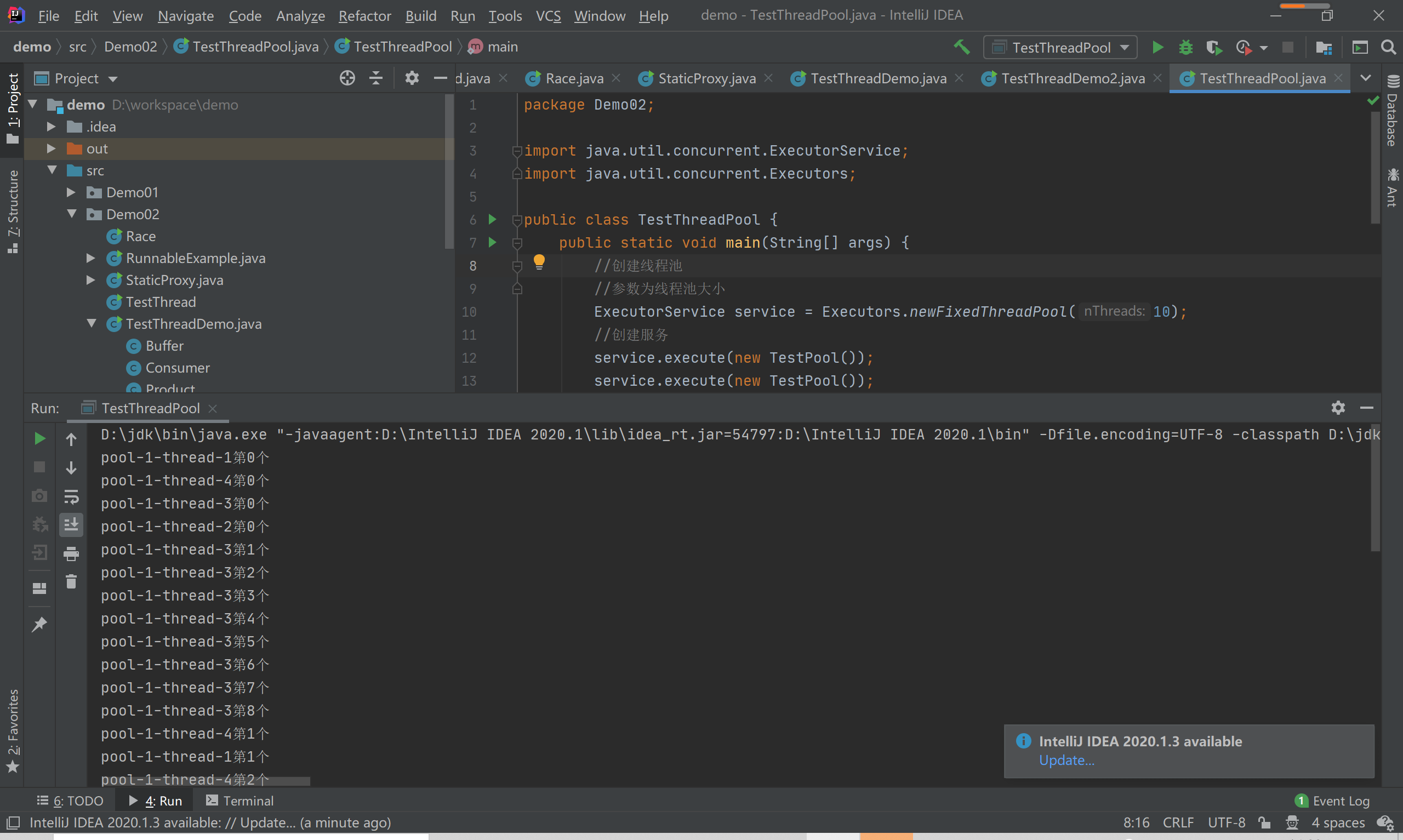
Task: Run TestThreadPool with green play button in toolbar
Action: (x=1157, y=48)
